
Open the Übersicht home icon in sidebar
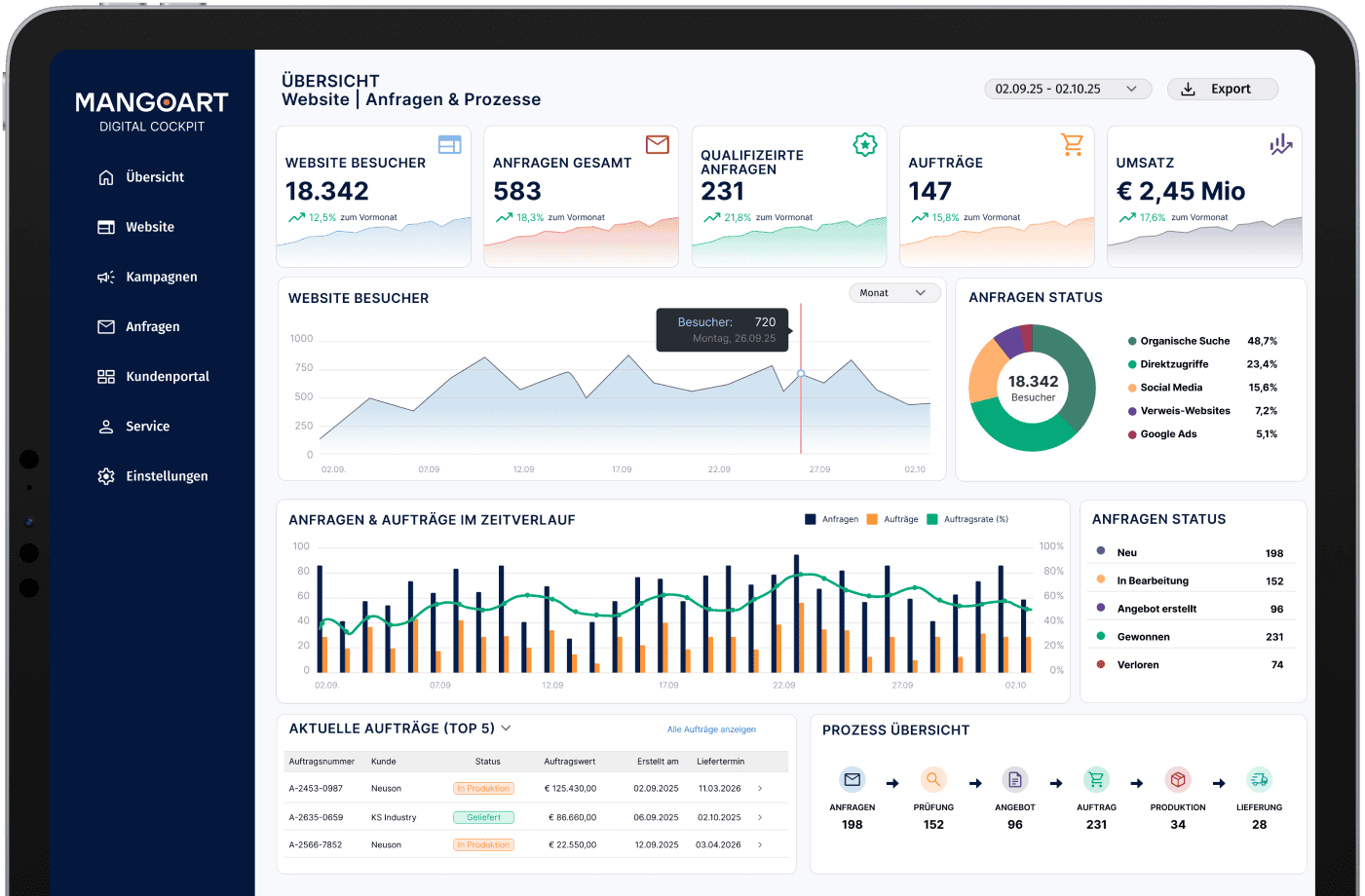106,177
